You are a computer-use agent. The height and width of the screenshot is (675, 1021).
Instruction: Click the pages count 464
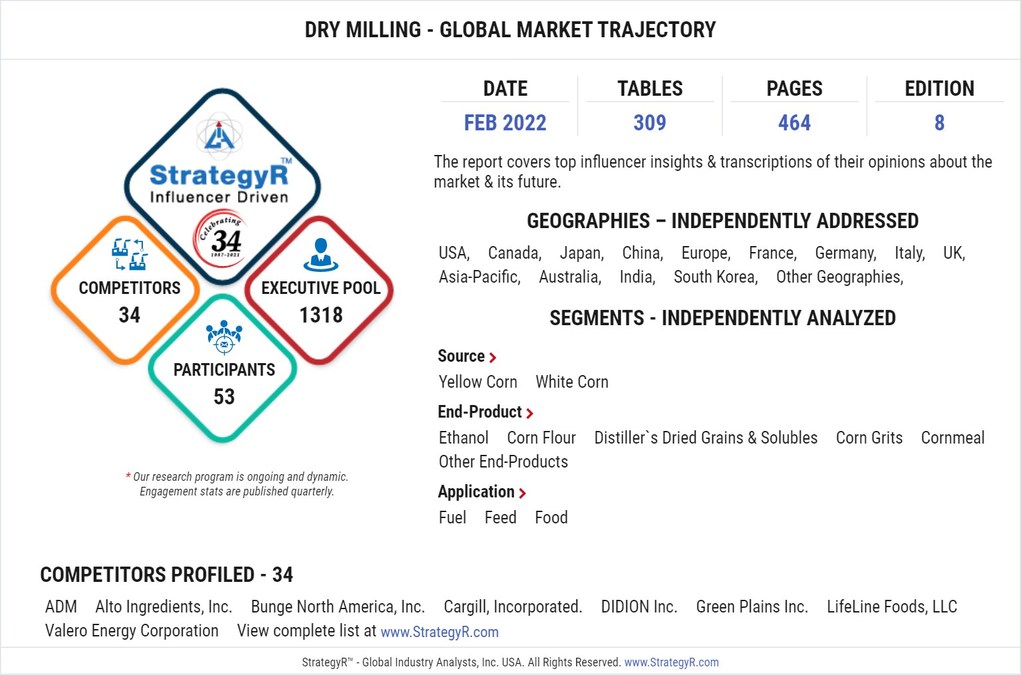coord(794,122)
